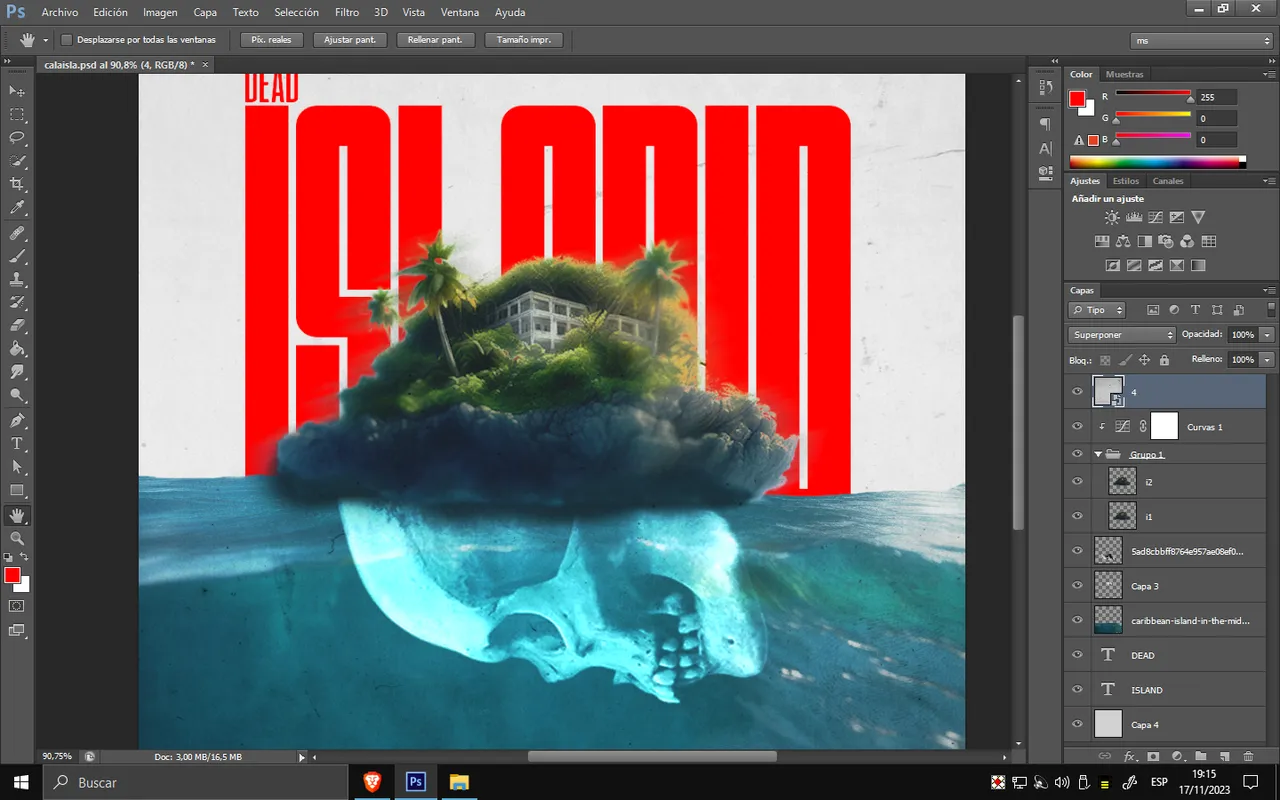1280x800 pixels.
Task: Switch to the Muestras tab
Action: 1125,74
